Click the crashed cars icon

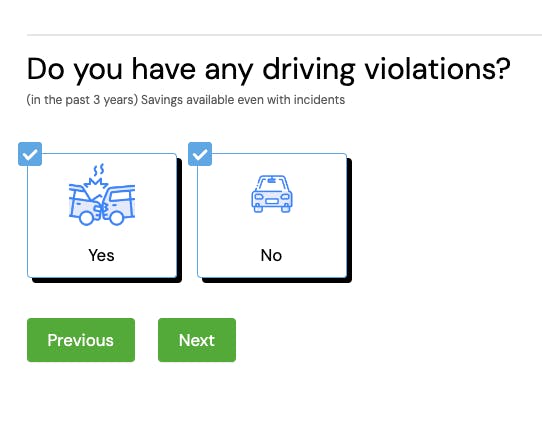click(102, 195)
